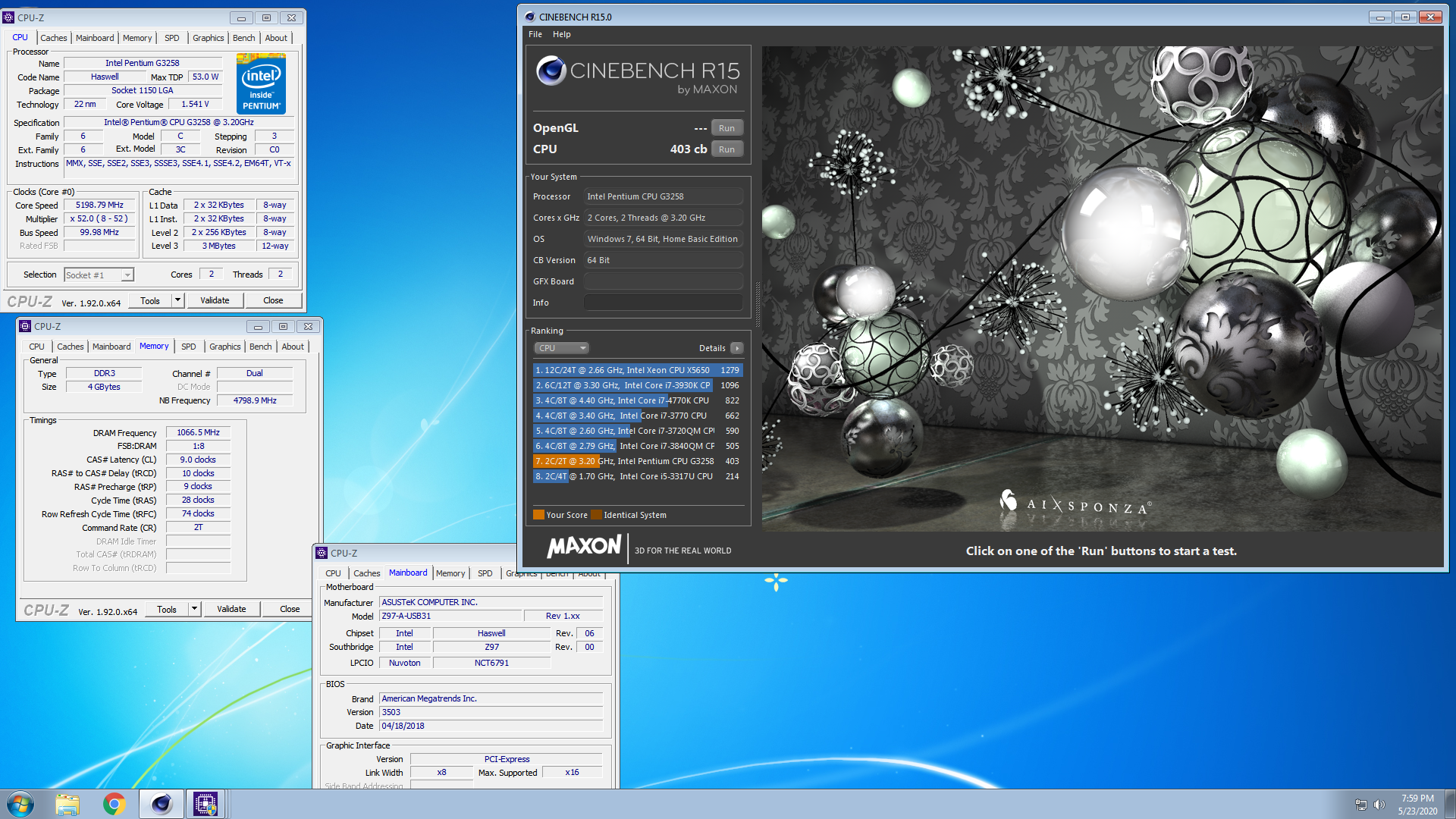This screenshot has width=1456, height=819.
Task: Launch Google Chrome from the taskbar
Action: click(x=114, y=804)
